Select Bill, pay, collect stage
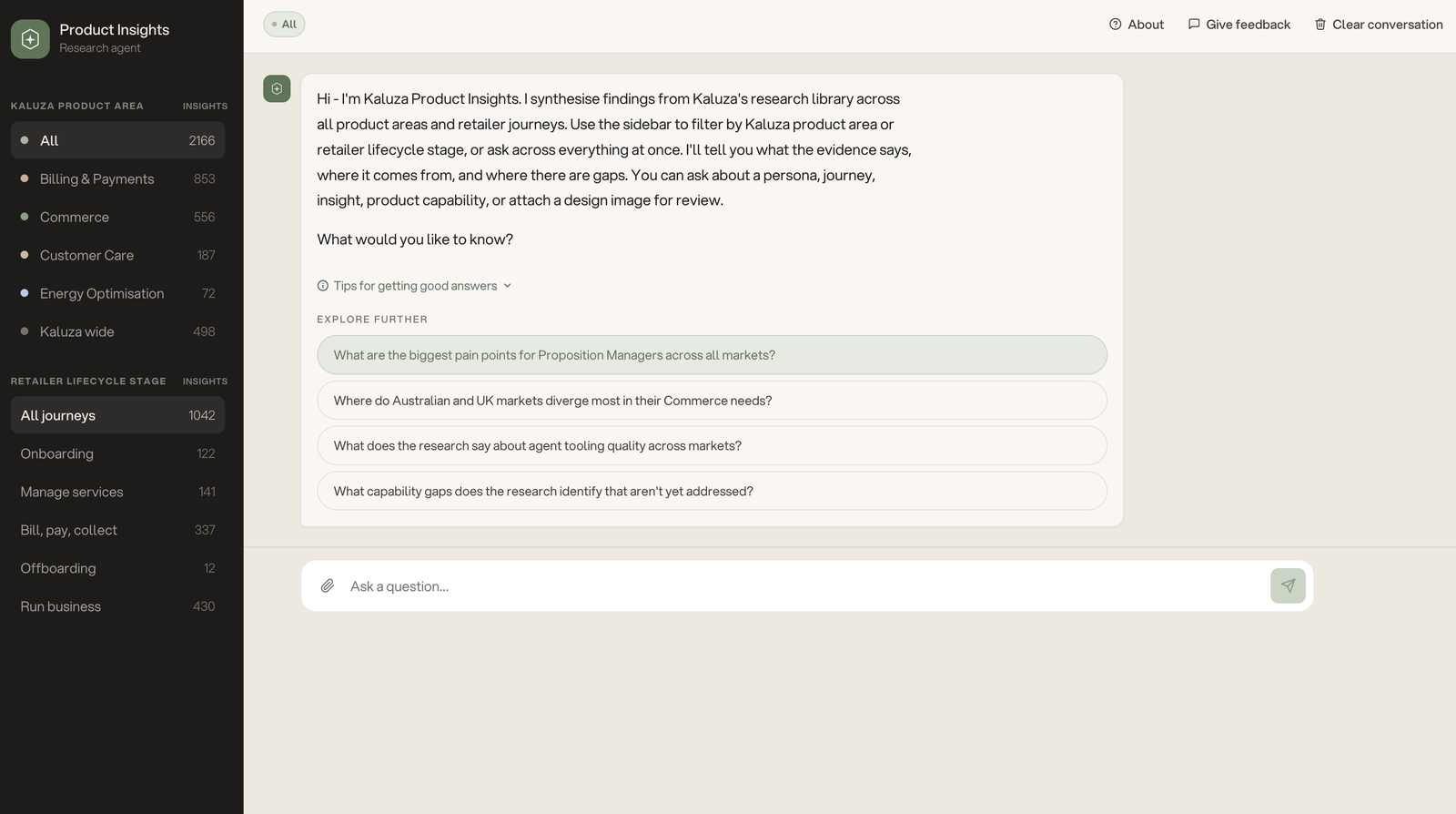The width and height of the screenshot is (1456, 814). (117, 530)
